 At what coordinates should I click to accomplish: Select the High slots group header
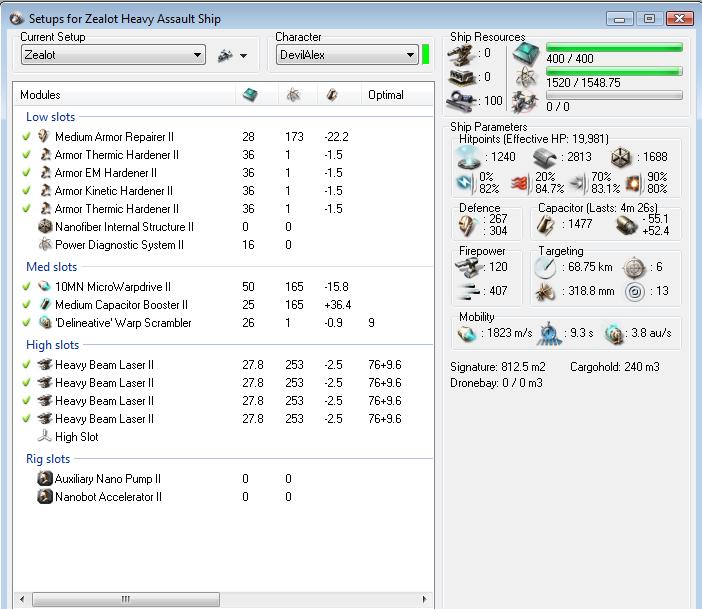point(52,345)
